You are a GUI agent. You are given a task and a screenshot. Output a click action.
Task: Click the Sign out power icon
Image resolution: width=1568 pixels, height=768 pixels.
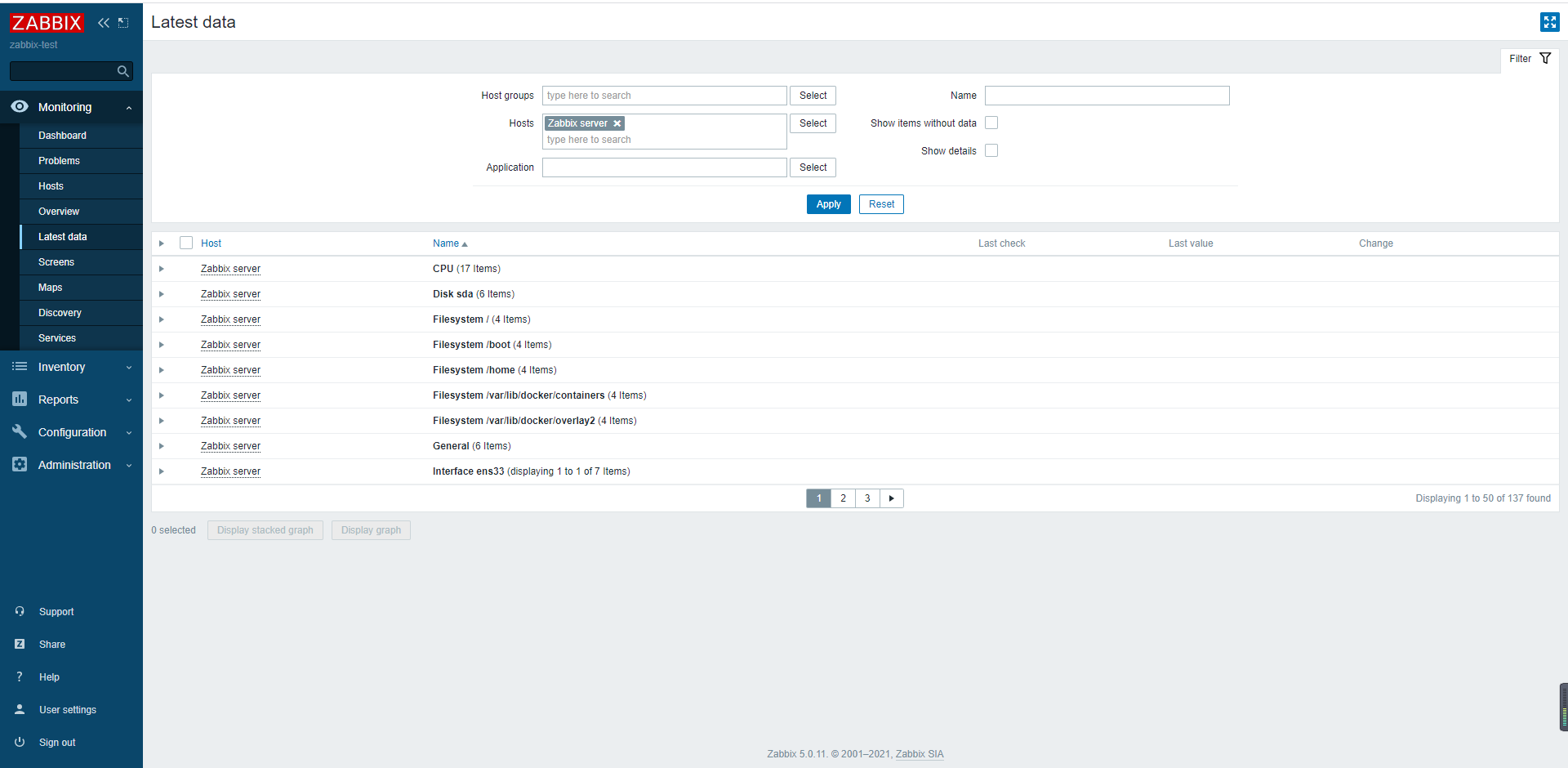click(x=20, y=742)
